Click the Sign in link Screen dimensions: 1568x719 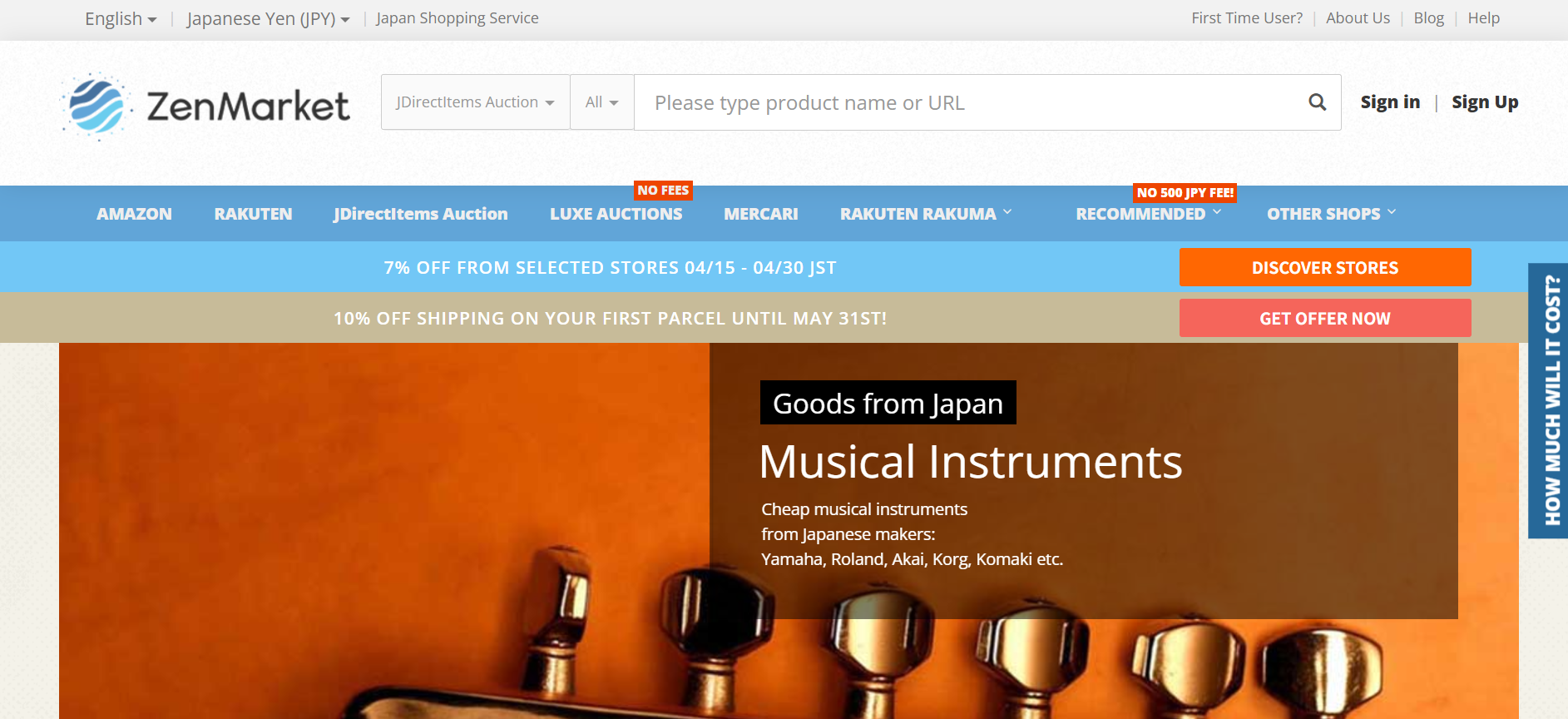(1390, 102)
